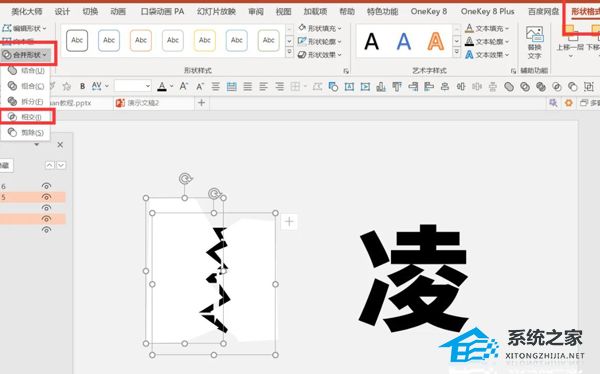Click the orange gear icon at right
Screen dimensions: 600x374
tap(569, 103)
